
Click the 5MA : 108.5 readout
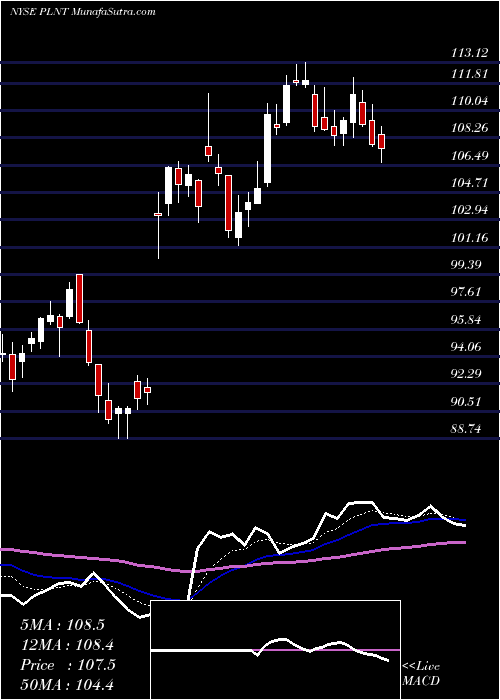62,624
